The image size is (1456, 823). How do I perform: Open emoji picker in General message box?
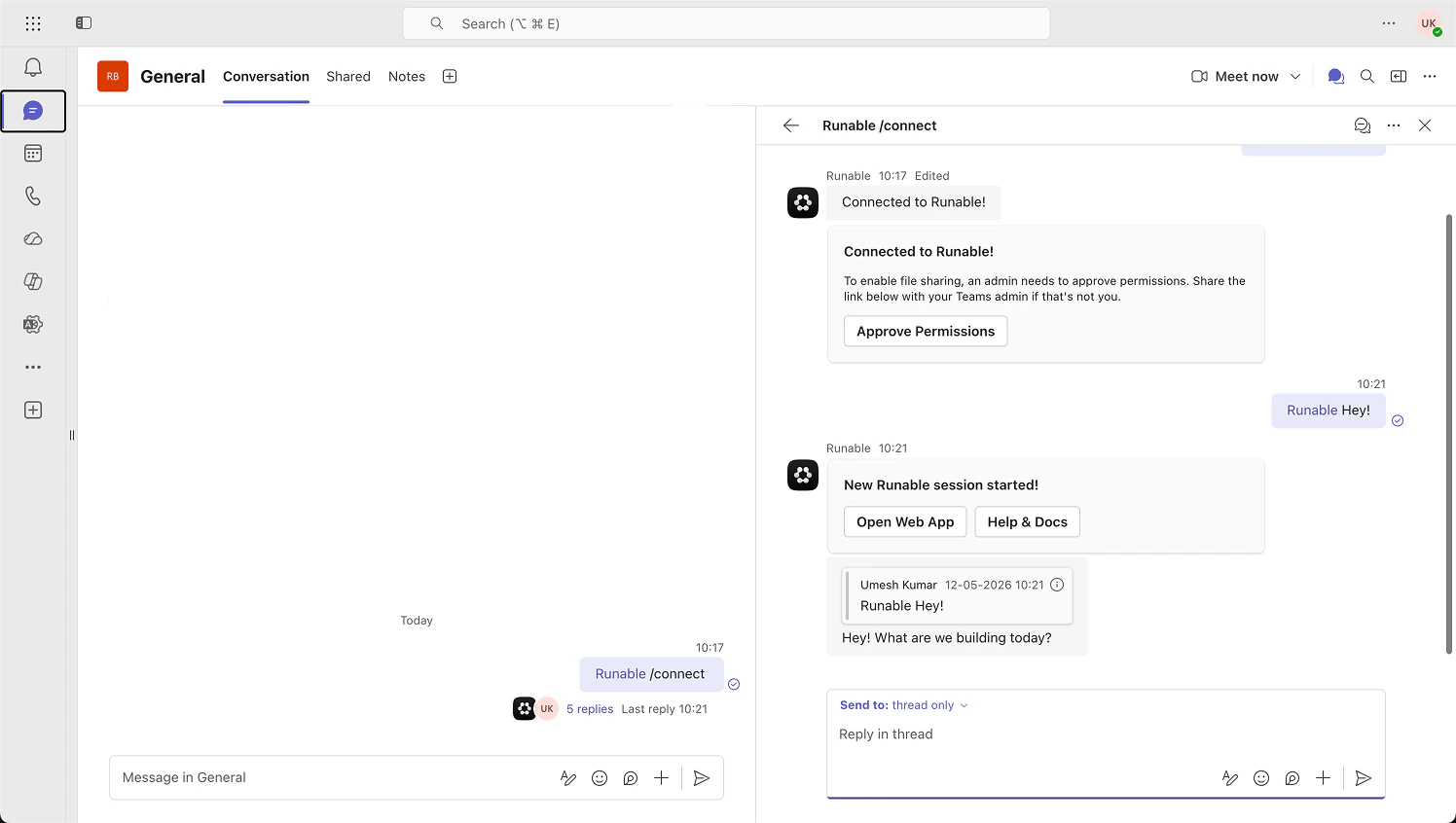pyautogui.click(x=600, y=778)
